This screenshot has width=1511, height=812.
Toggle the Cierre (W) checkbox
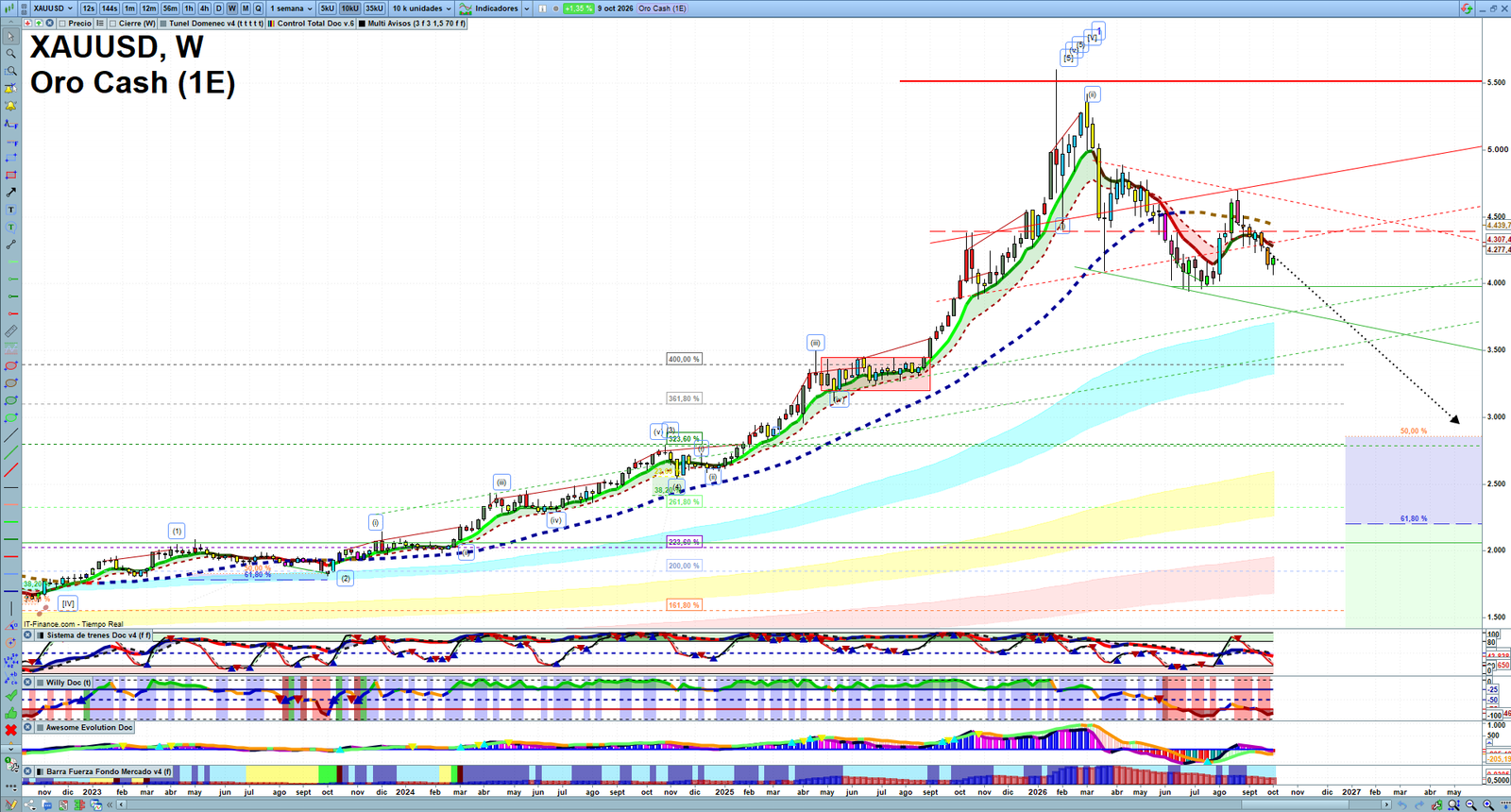tap(112, 24)
